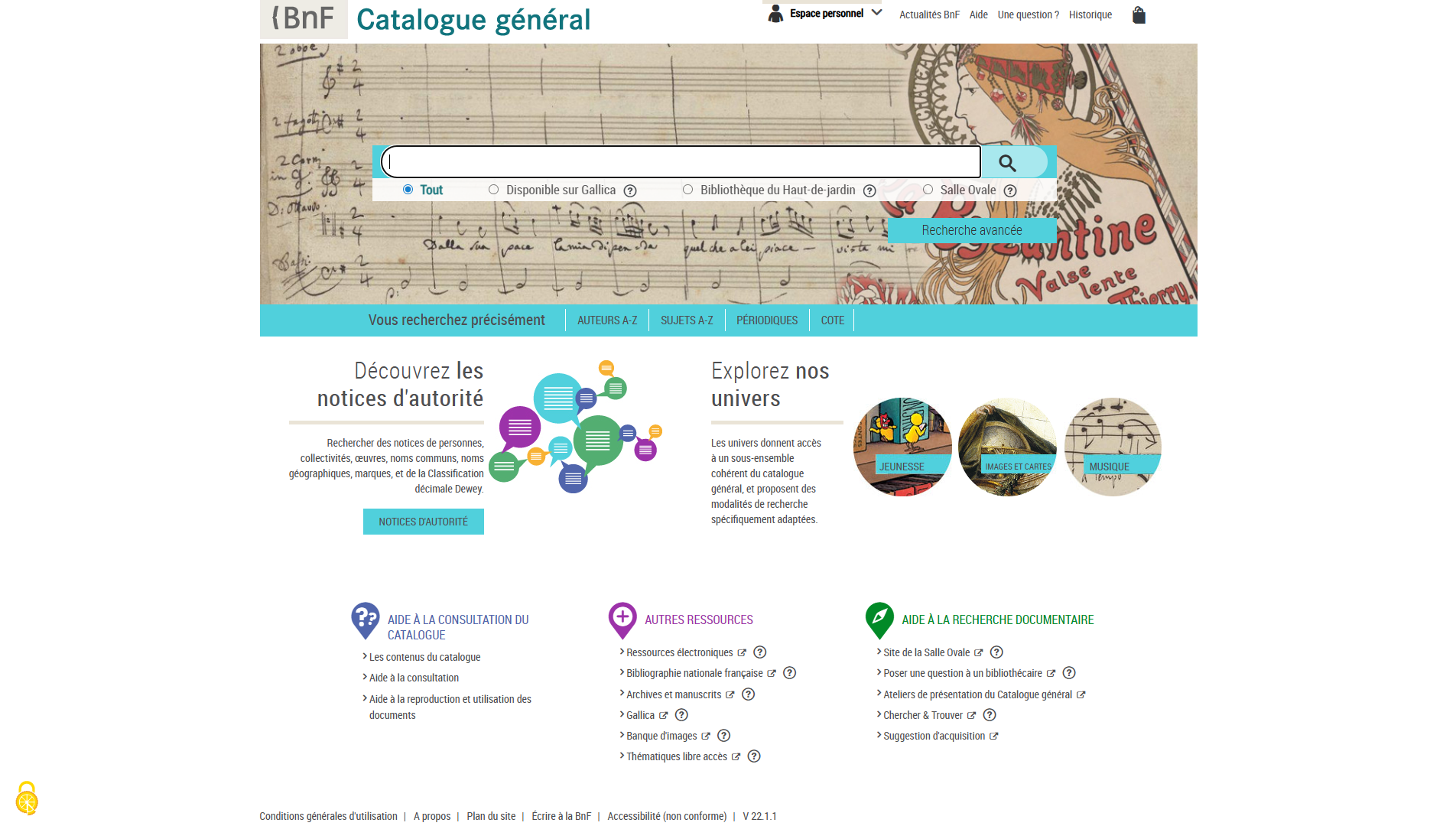1456x826 pixels.
Task: Select the Tout radio button
Action: point(408,190)
